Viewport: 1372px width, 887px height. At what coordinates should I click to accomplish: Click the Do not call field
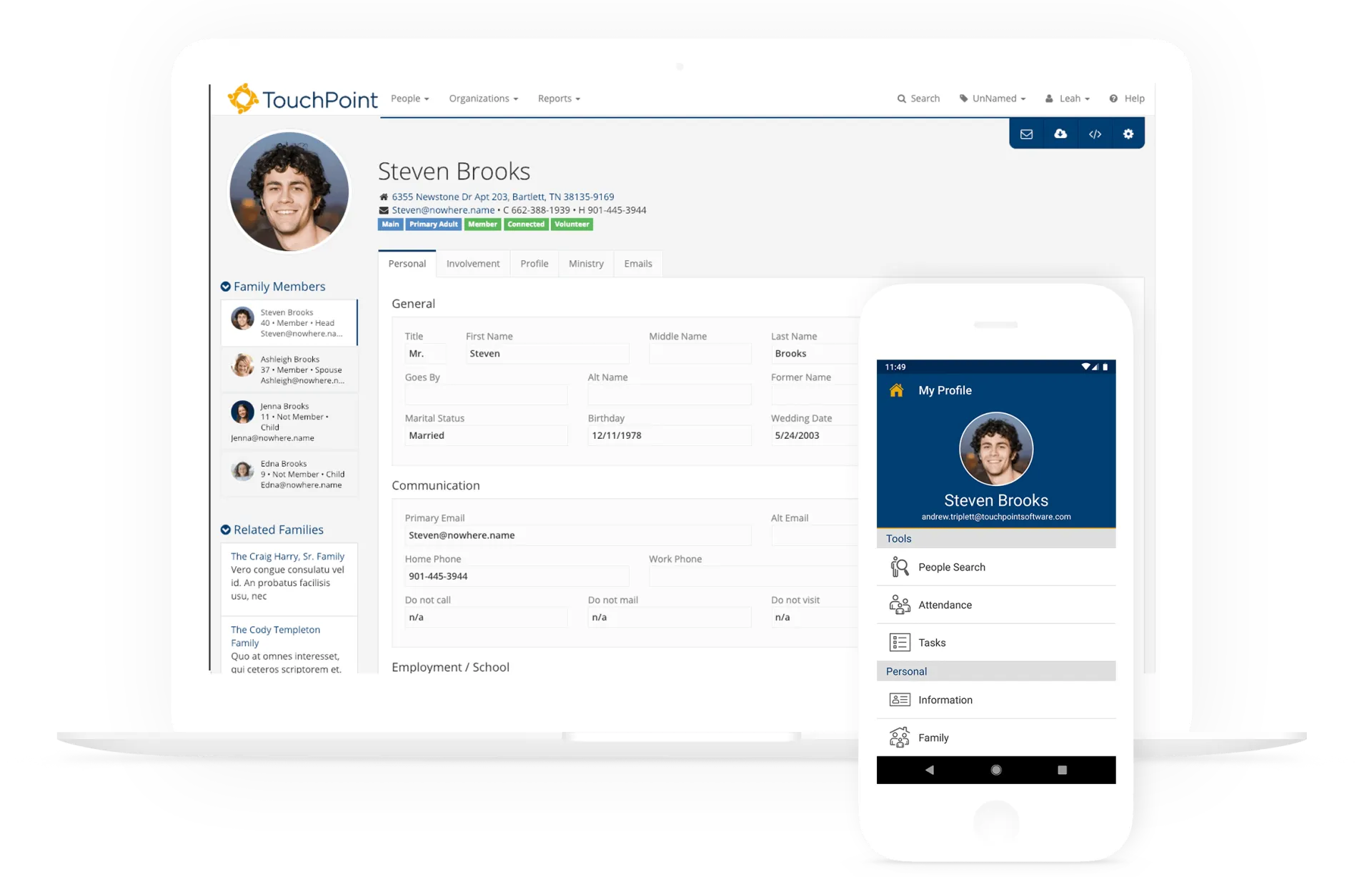pyautogui.click(x=487, y=618)
